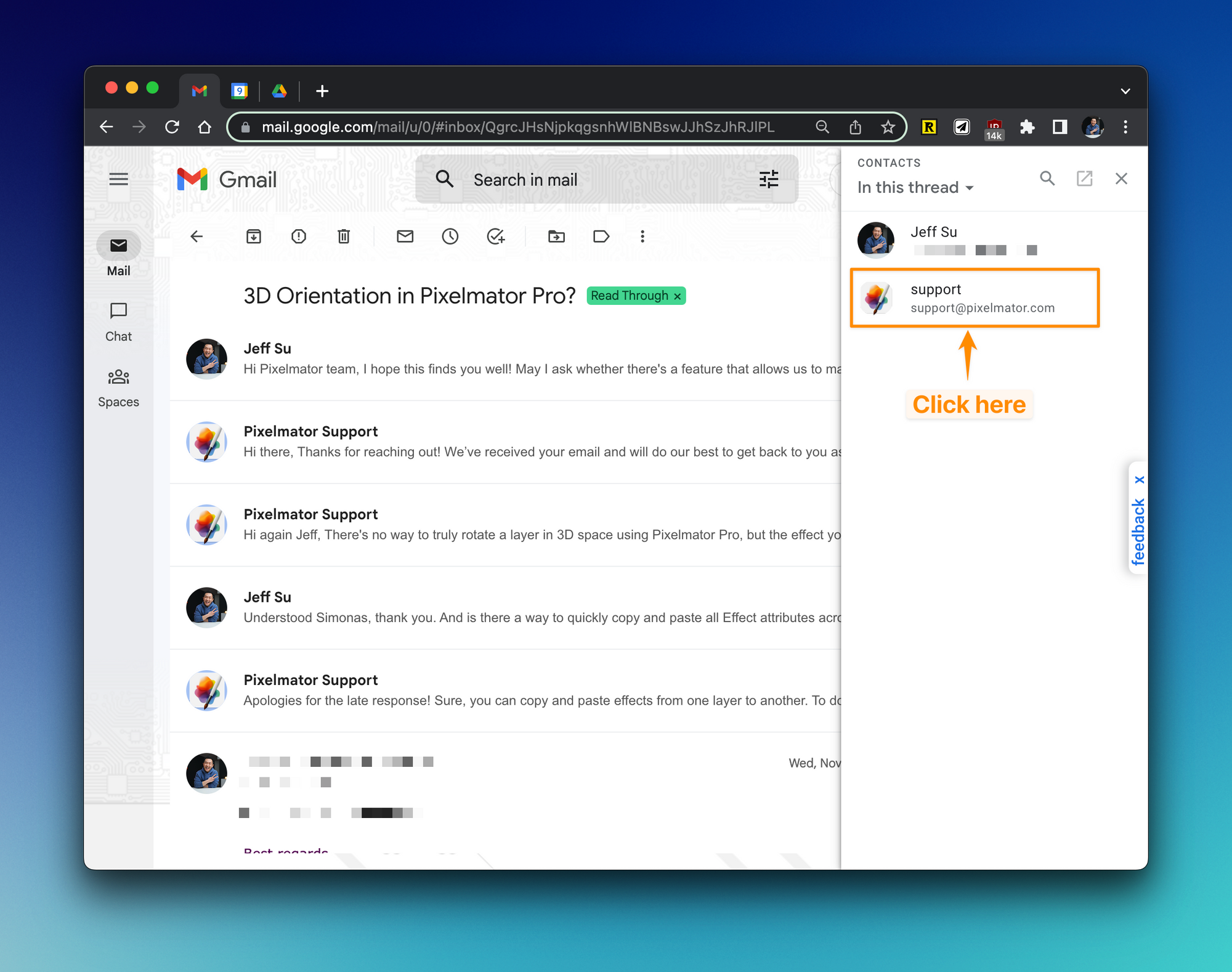This screenshot has width=1232, height=972.
Task: Close the Contacts side panel
Action: pos(1121,179)
